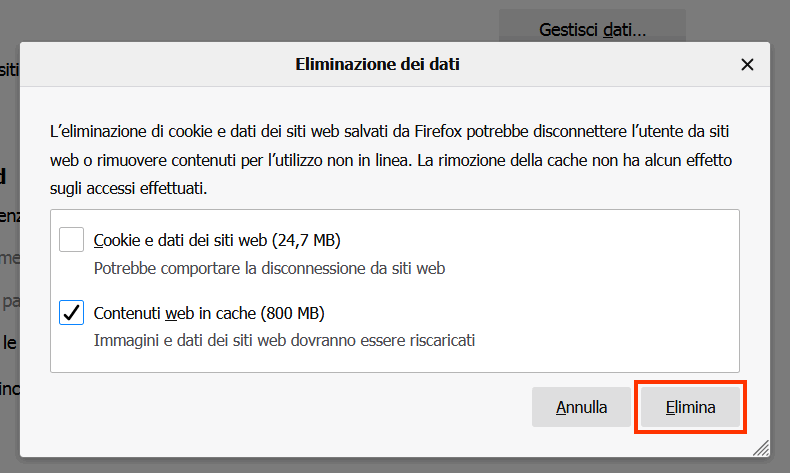Click the 'Potrebbe comportare la disconnessione' description
This screenshot has width=790, height=473.
coord(269,268)
